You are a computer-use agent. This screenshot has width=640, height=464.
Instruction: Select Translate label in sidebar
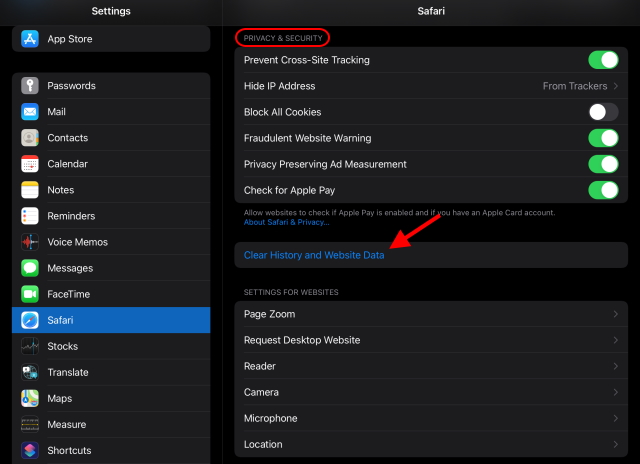point(68,373)
